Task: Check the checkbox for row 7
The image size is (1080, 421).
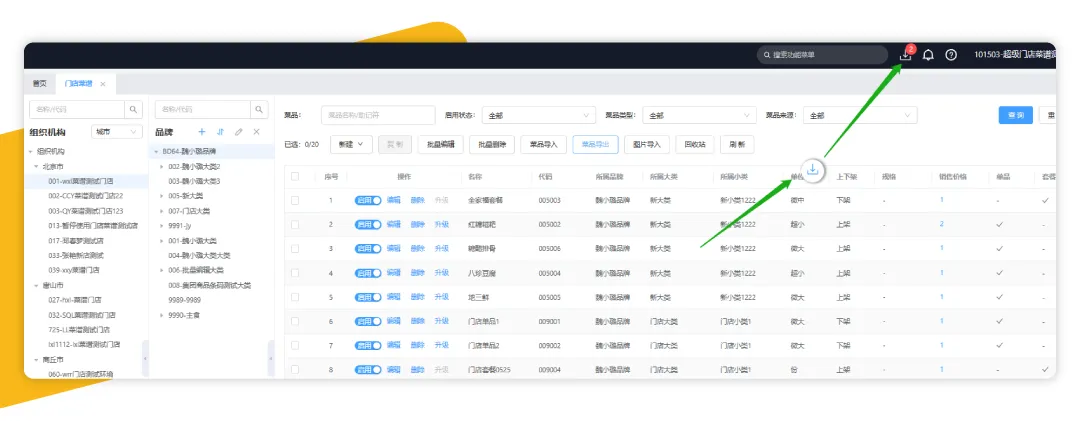Action: [x=295, y=345]
